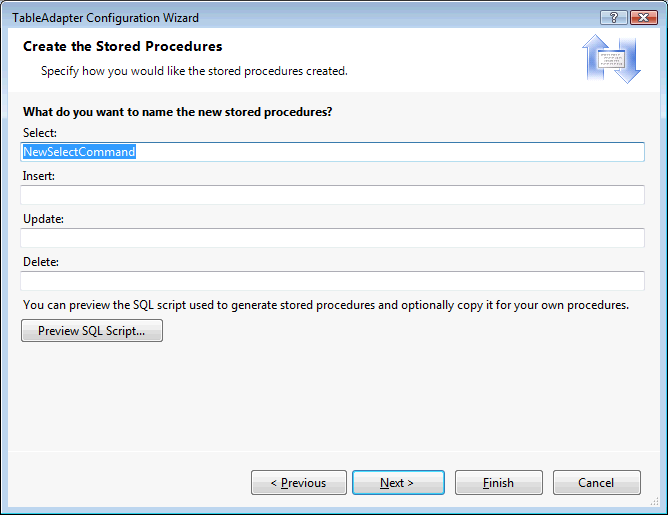Click the "What do you want to name" question

177,112
